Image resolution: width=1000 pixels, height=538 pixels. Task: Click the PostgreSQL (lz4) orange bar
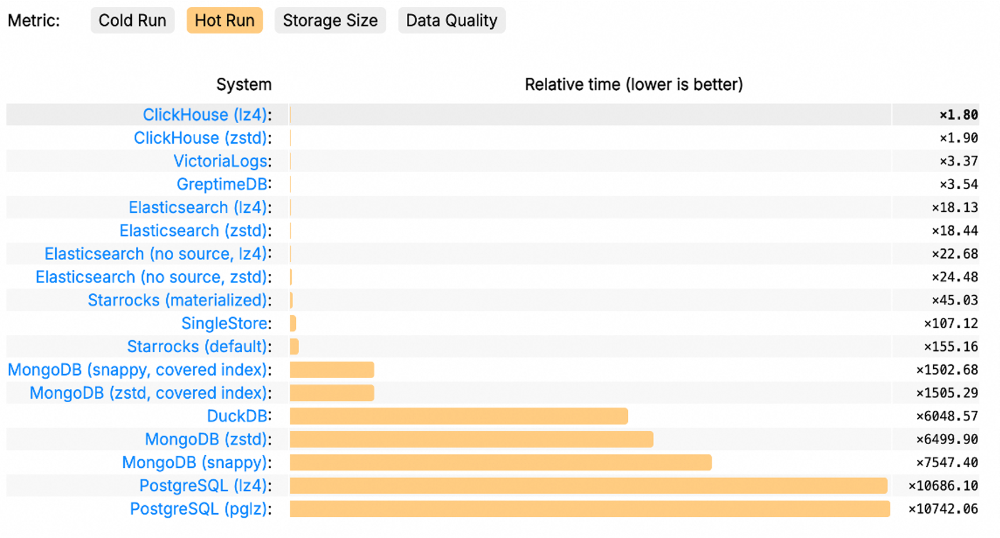588,486
